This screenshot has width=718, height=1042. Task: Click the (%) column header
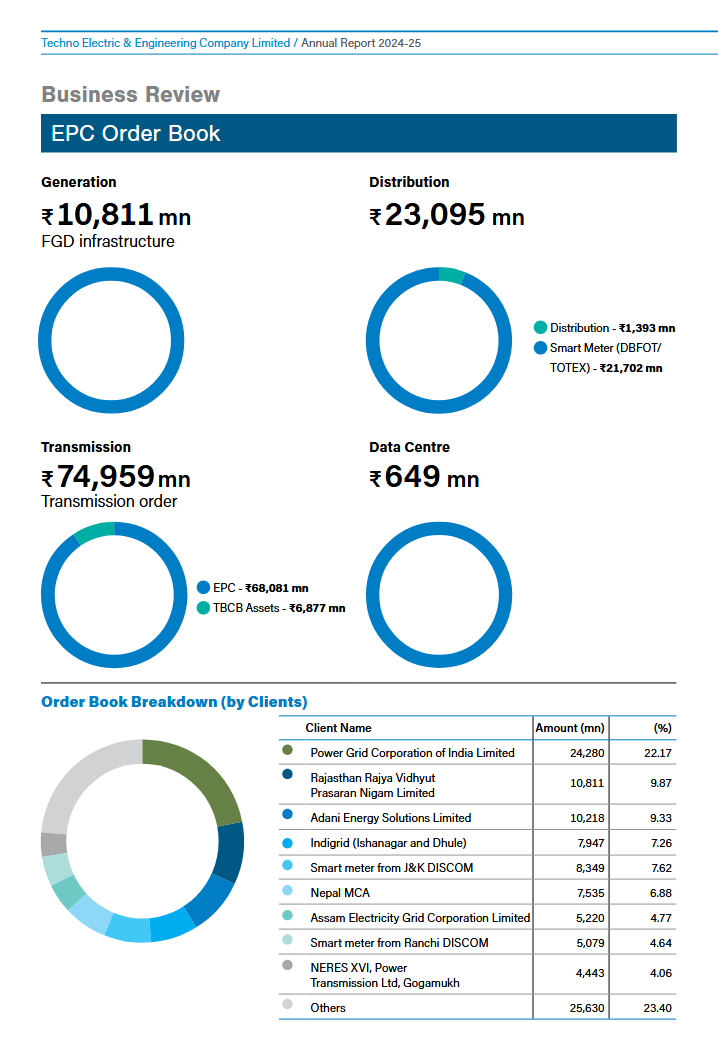(x=661, y=728)
